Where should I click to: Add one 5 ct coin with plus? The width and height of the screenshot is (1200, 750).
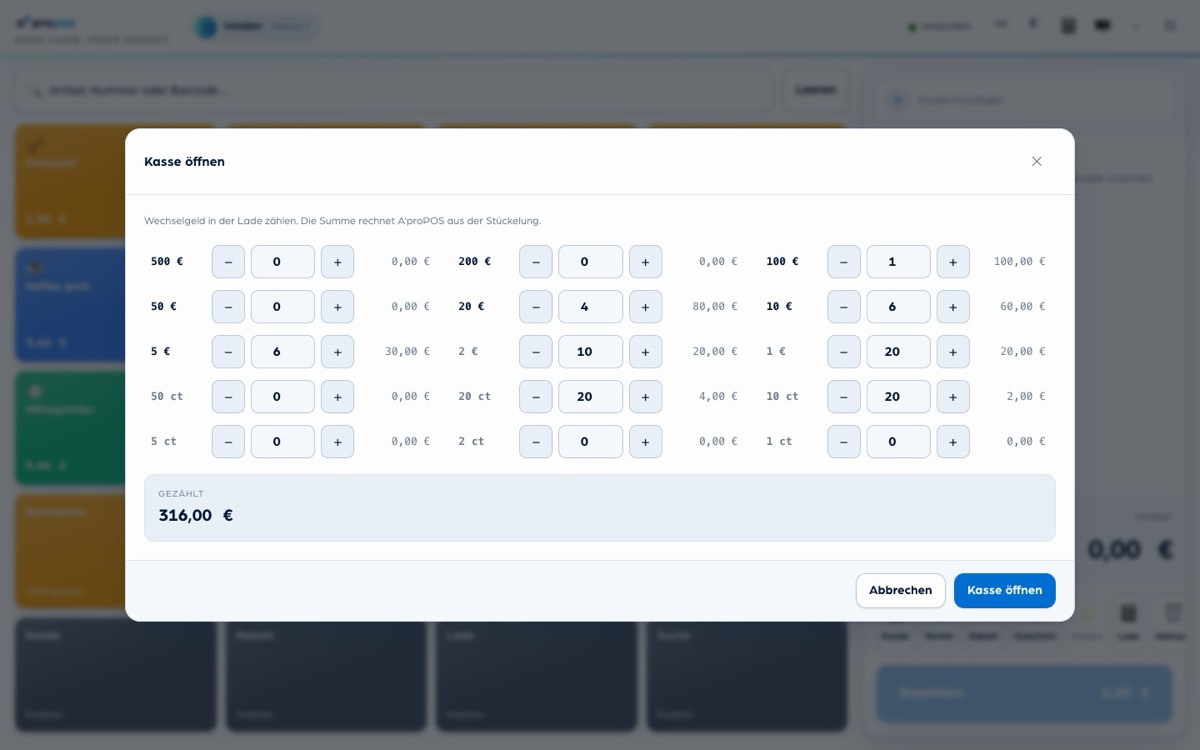click(337, 442)
